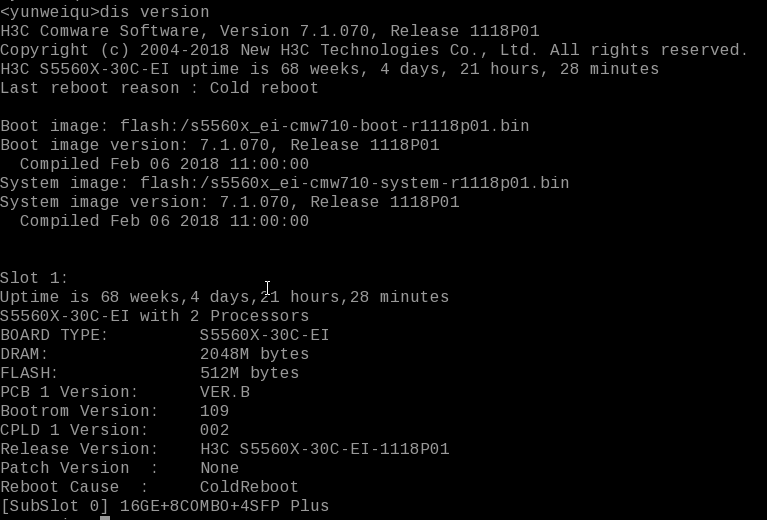Click the Bootrom Version value 109
The width and height of the screenshot is (767, 520).
click(214, 411)
